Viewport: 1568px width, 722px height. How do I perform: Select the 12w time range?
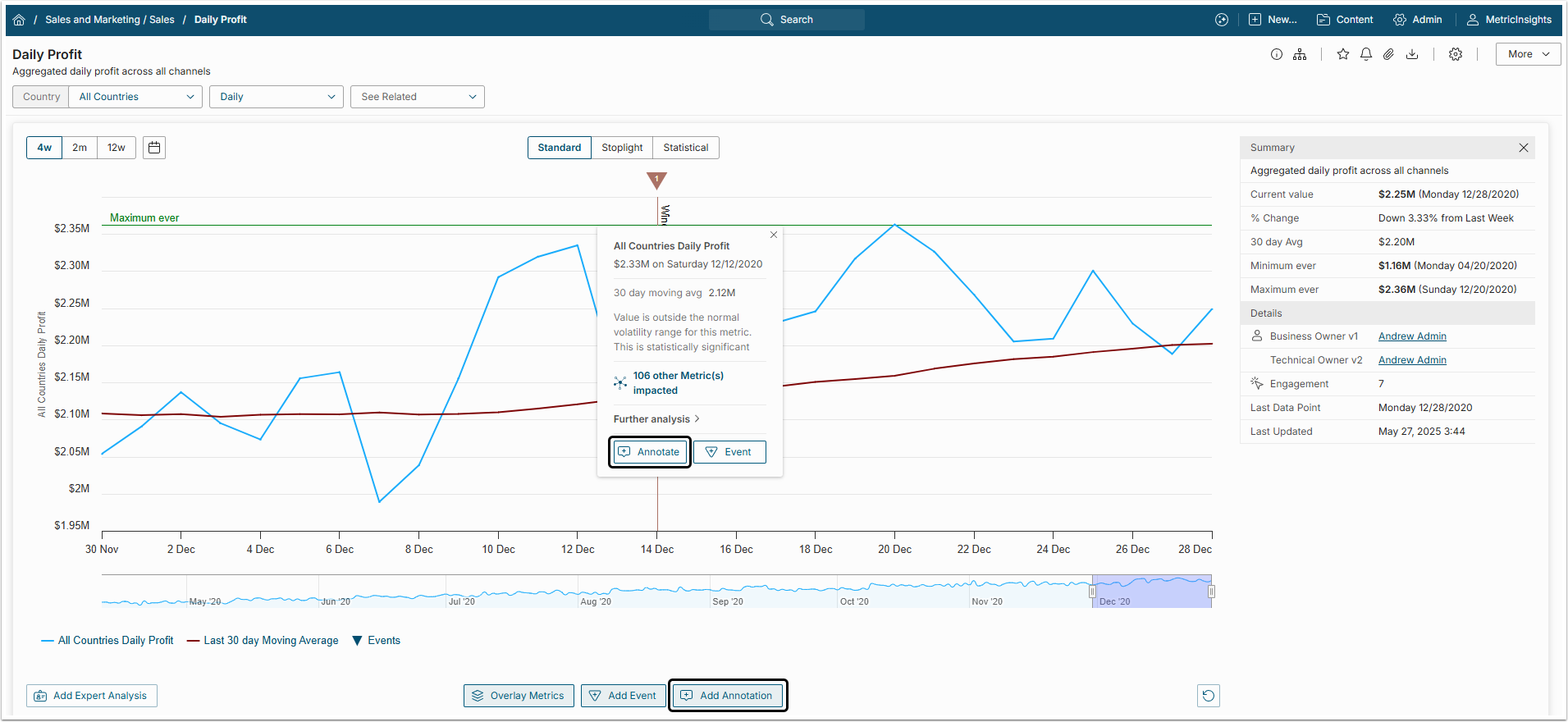click(x=117, y=148)
